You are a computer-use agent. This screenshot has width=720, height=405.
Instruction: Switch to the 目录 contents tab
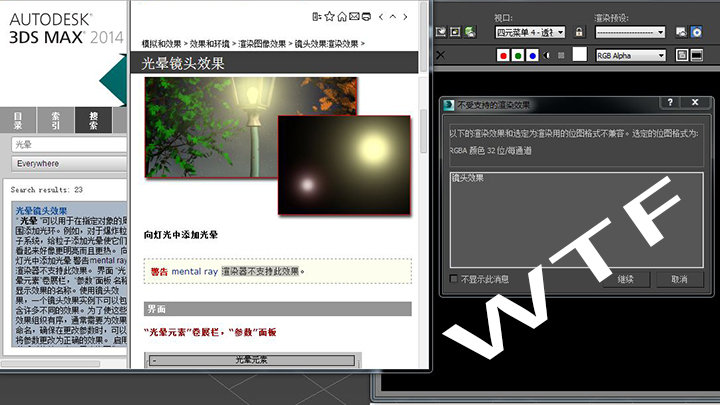pos(18,120)
